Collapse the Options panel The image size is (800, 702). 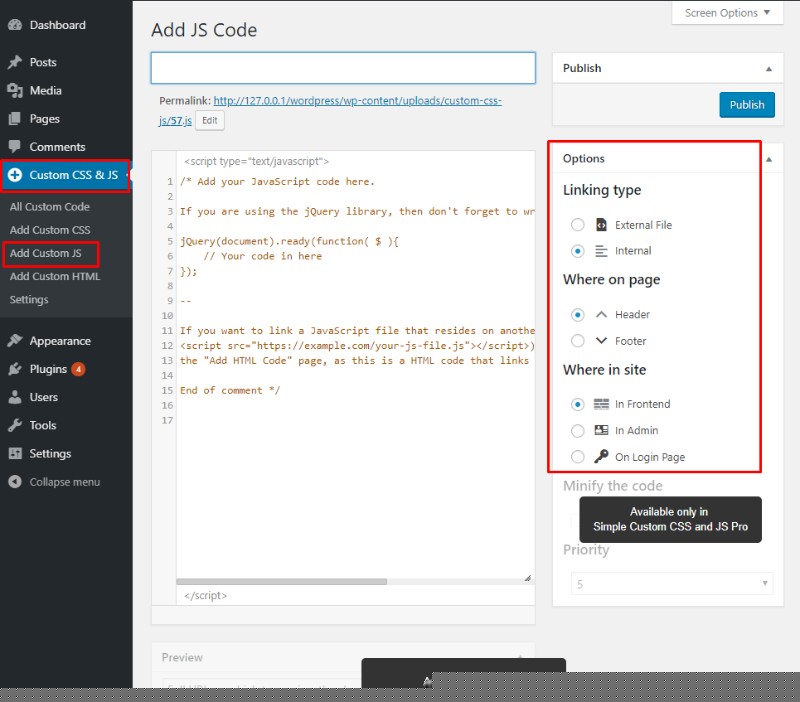pyautogui.click(x=769, y=159)
